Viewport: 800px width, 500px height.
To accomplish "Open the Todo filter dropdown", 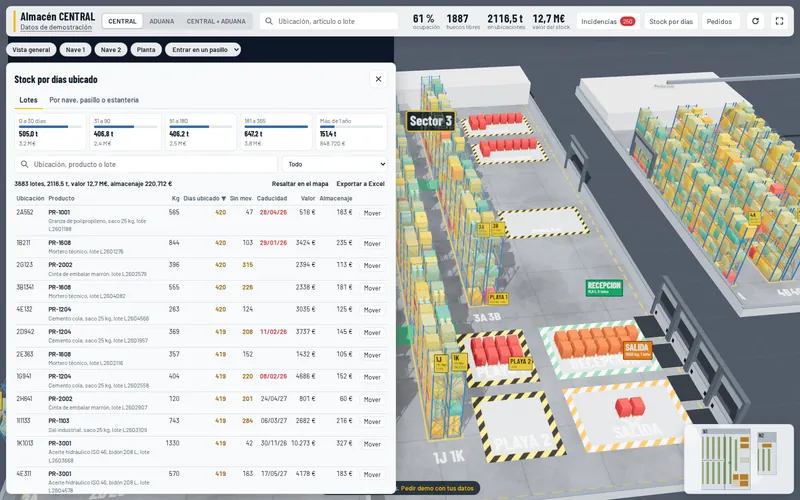I will pos(335,164).
